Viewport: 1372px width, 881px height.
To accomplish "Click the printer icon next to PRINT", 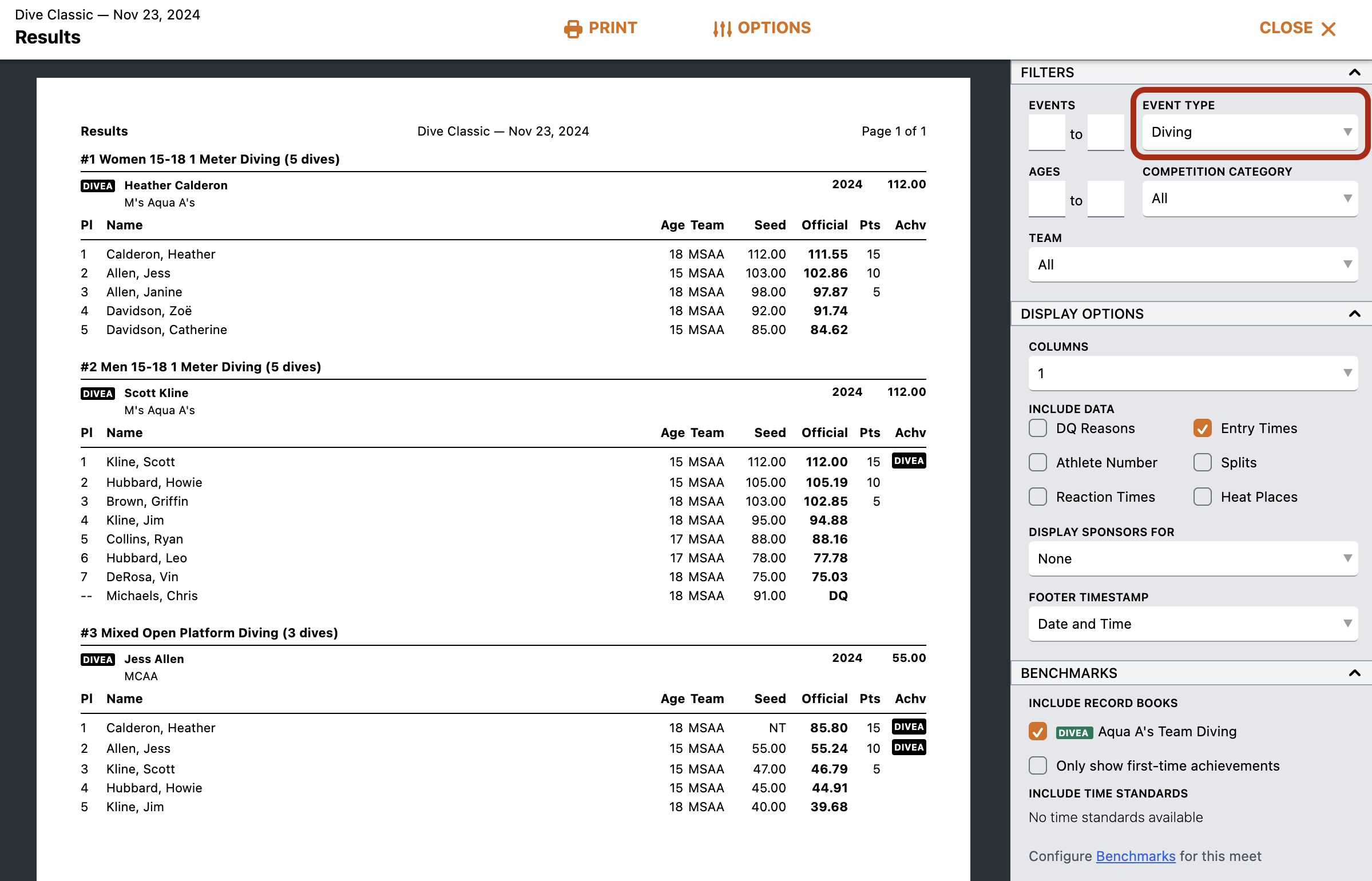I will coord(573,29).
